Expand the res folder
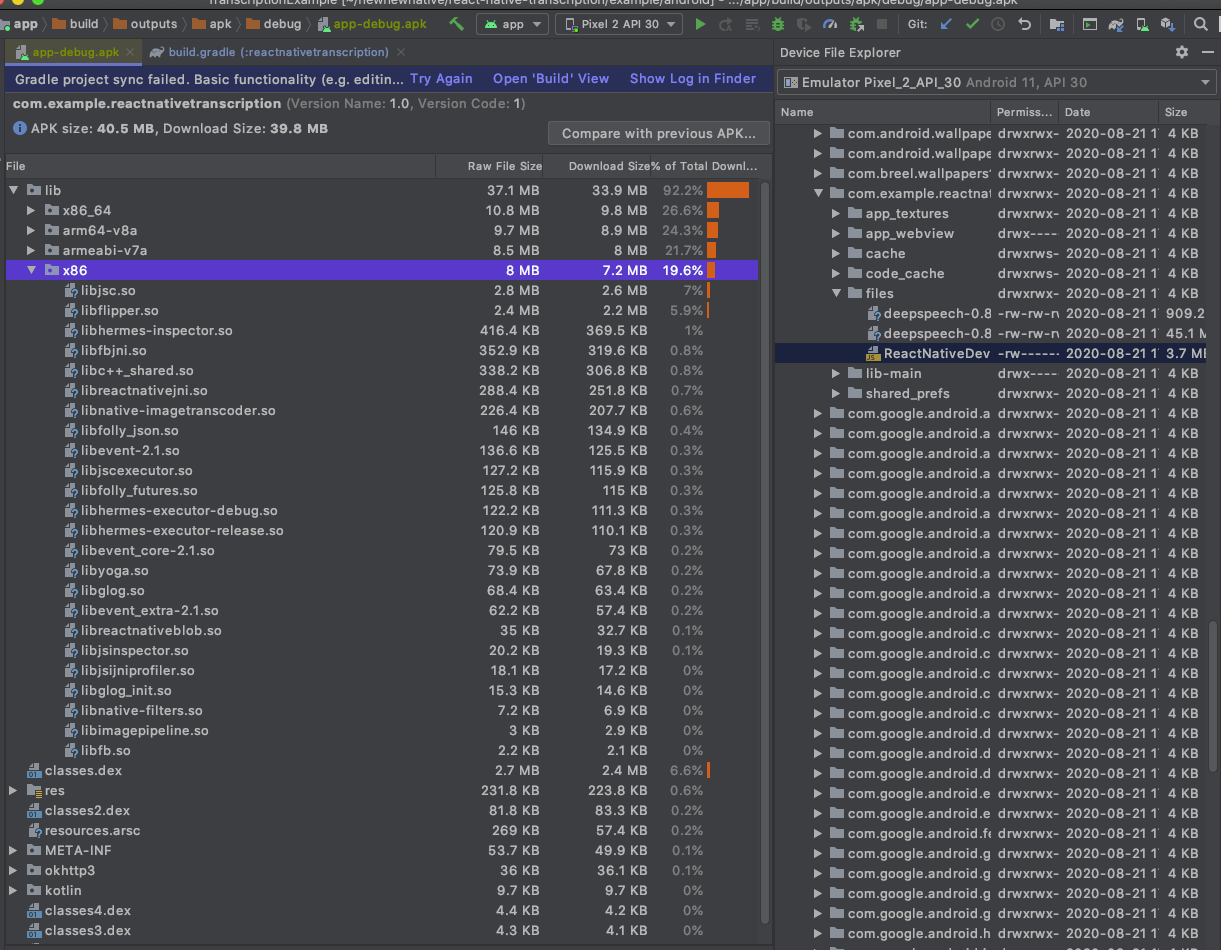This screenshot has height=950, width=1221. (x=14, y=790)
